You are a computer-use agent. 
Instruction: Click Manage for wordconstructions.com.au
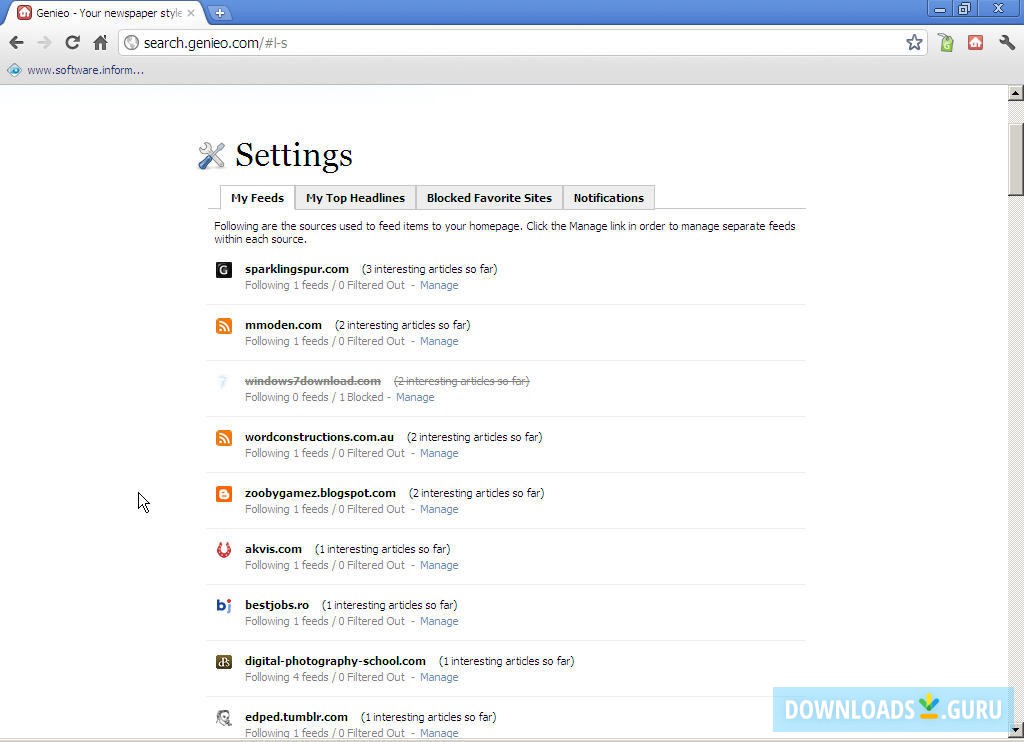pyautogui.click(x=439, y=453)
